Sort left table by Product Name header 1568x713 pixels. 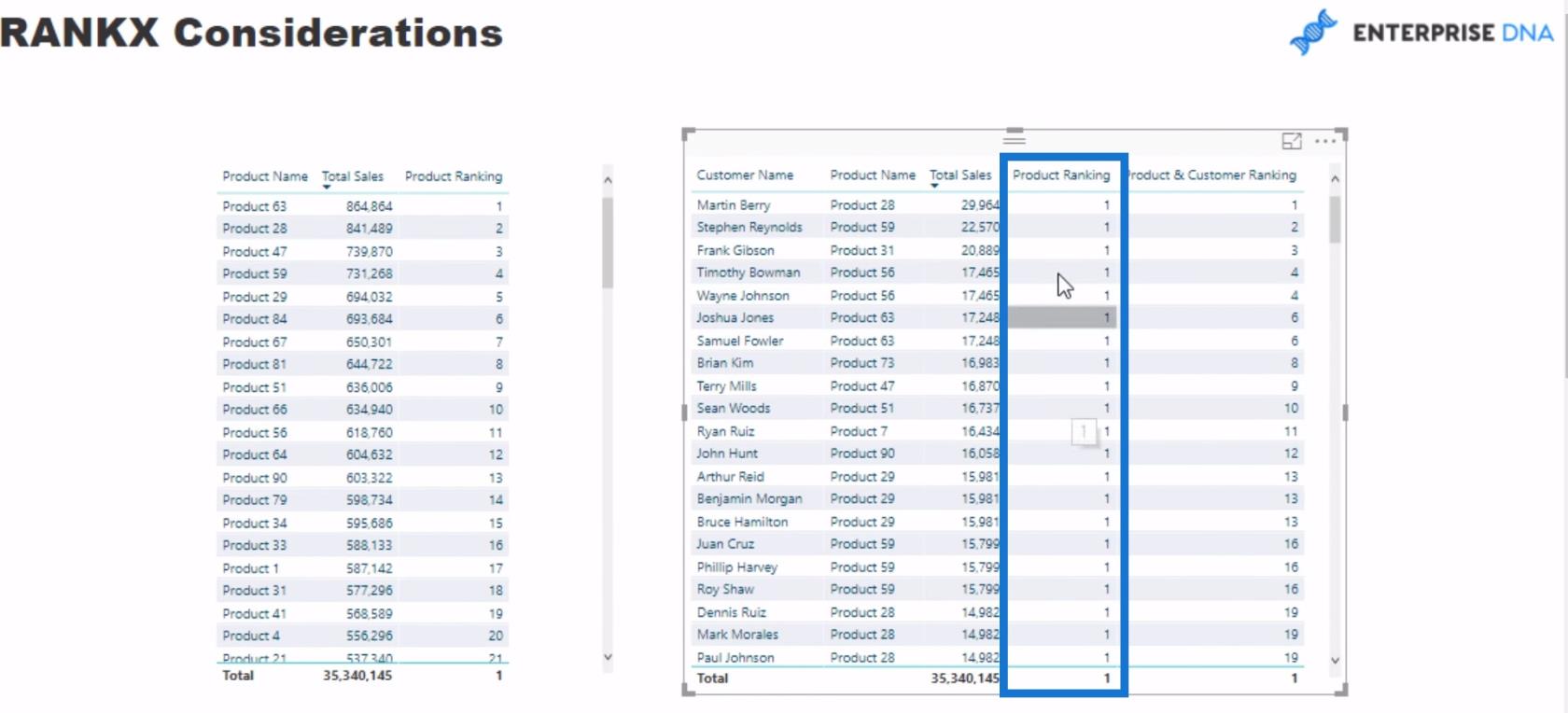click(265, 176)
